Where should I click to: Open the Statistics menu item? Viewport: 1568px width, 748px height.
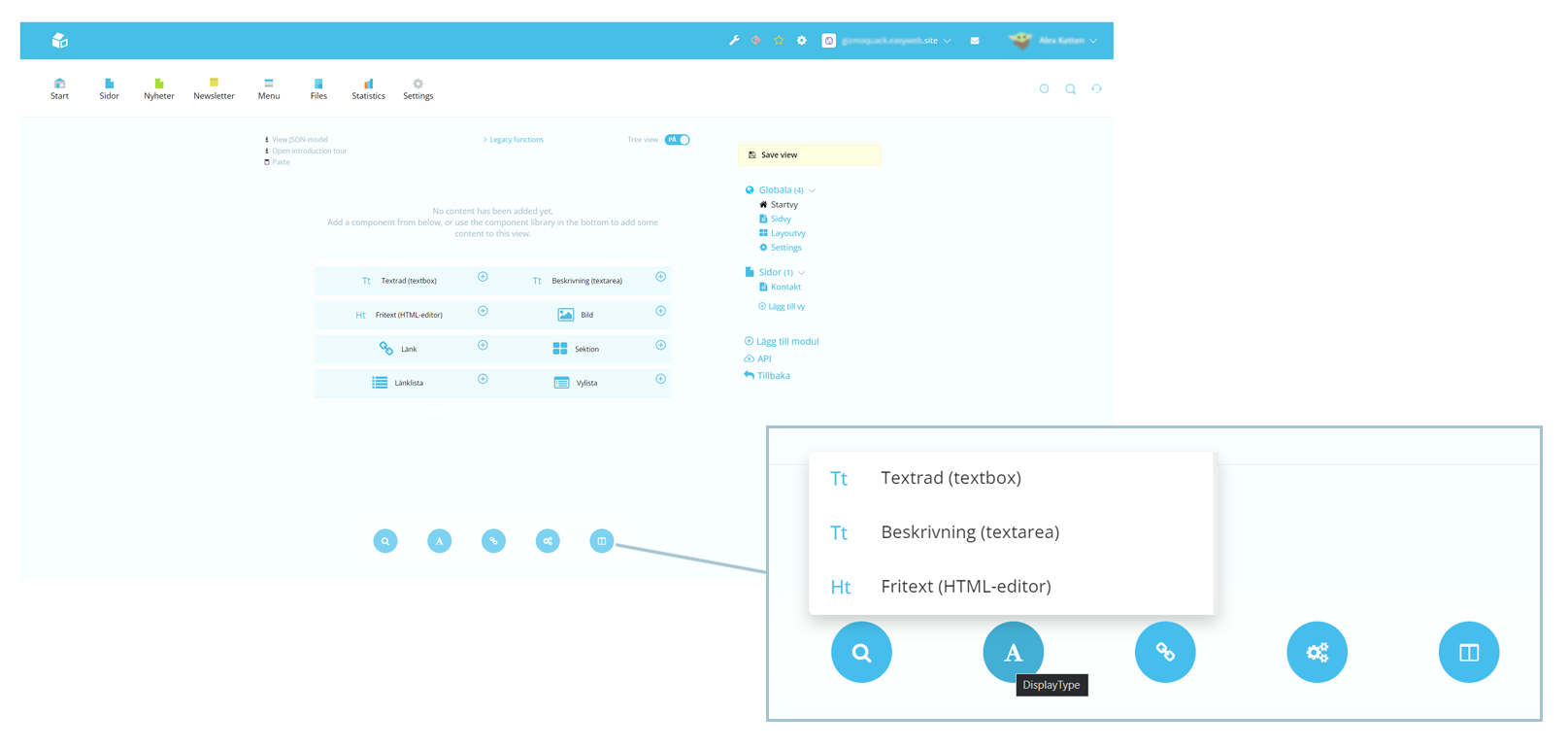368,88
